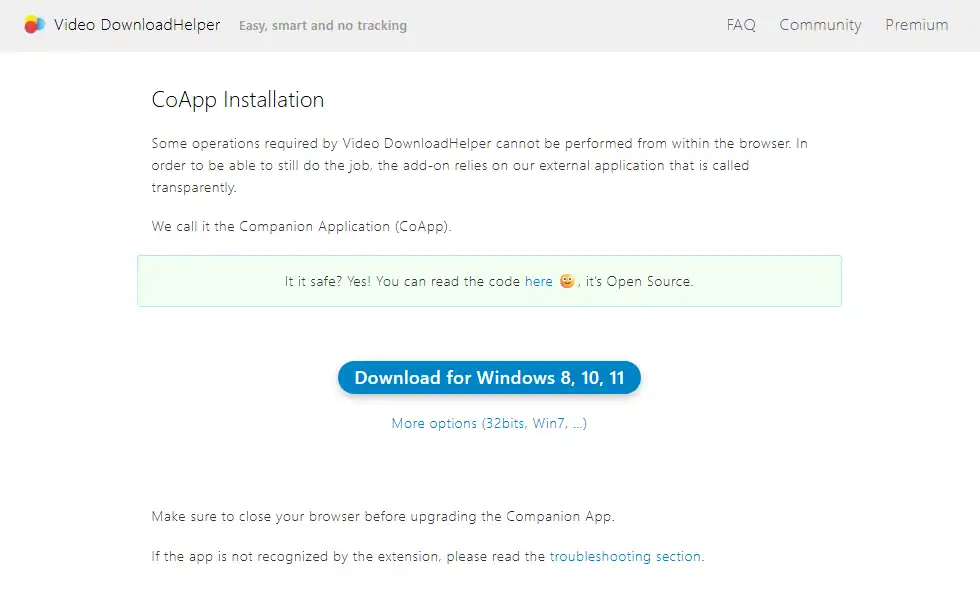Open the Video DownloadHelper home title
The height and width of the screenshot is (600, 980).
coord(137,25)
